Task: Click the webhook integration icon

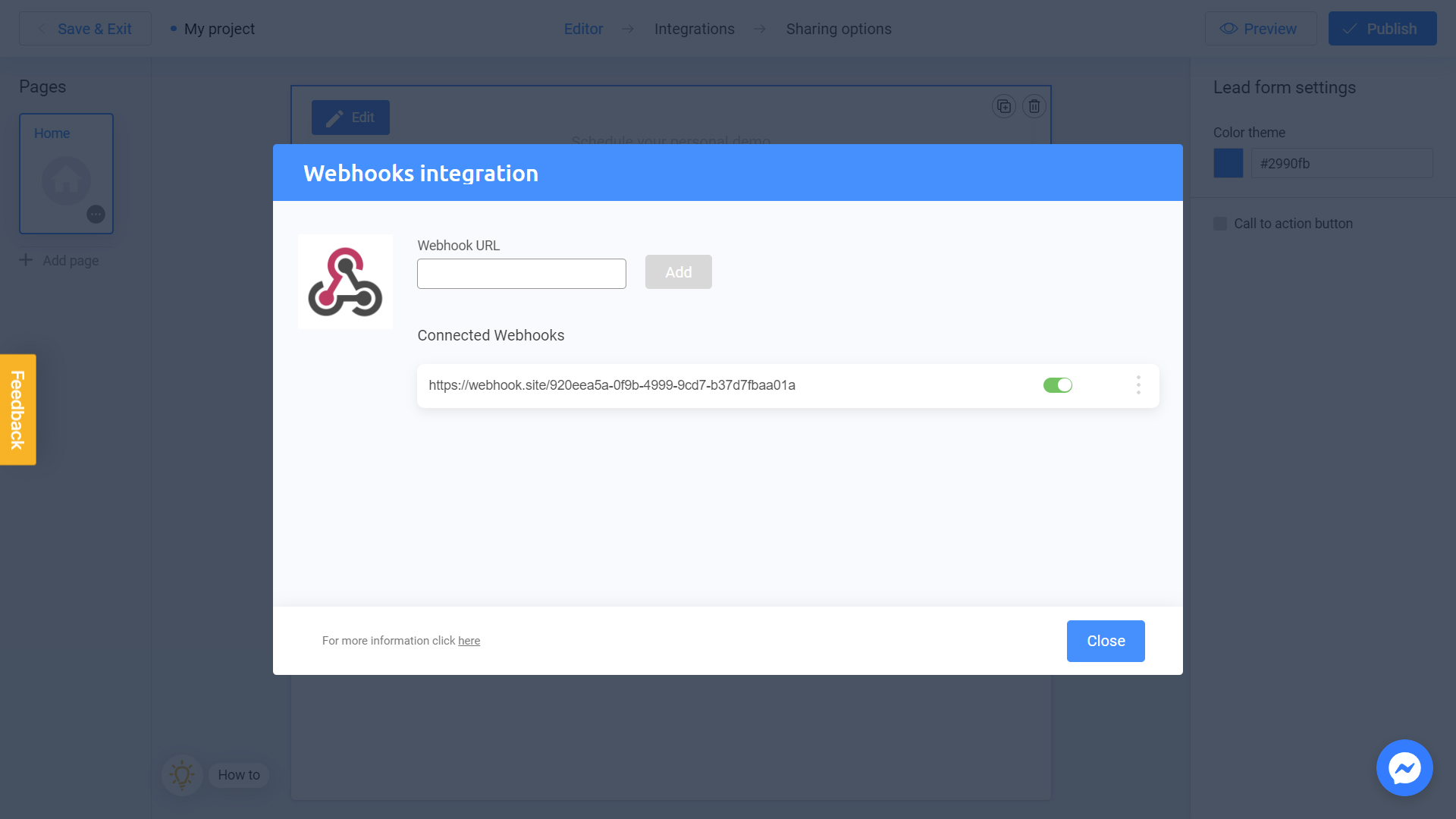Action: [x=343, y=281]
